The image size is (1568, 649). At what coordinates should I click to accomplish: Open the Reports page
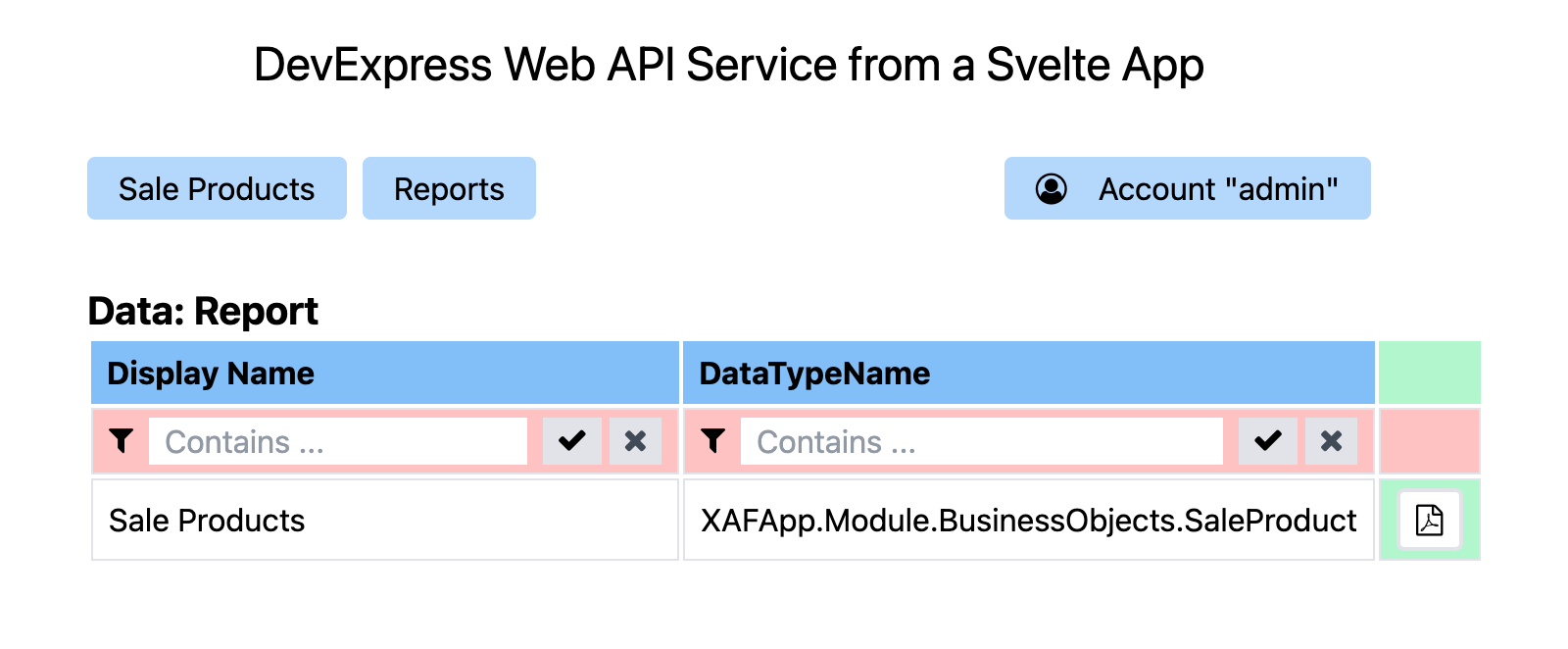click(x=449, y=188)
